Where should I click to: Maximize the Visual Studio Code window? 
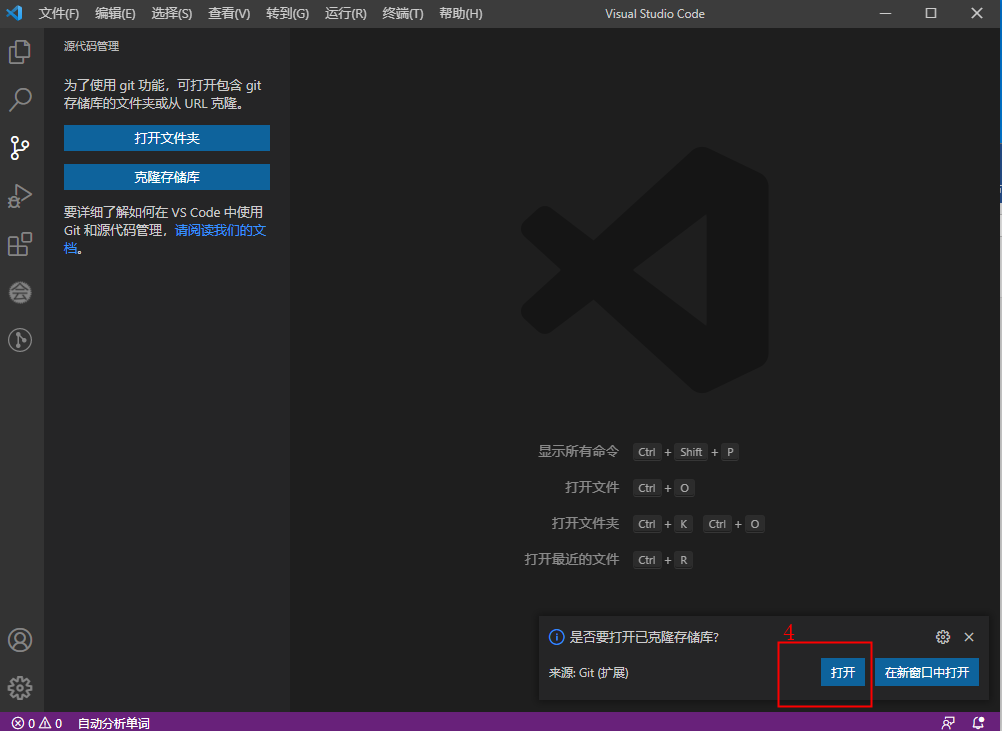931,13
